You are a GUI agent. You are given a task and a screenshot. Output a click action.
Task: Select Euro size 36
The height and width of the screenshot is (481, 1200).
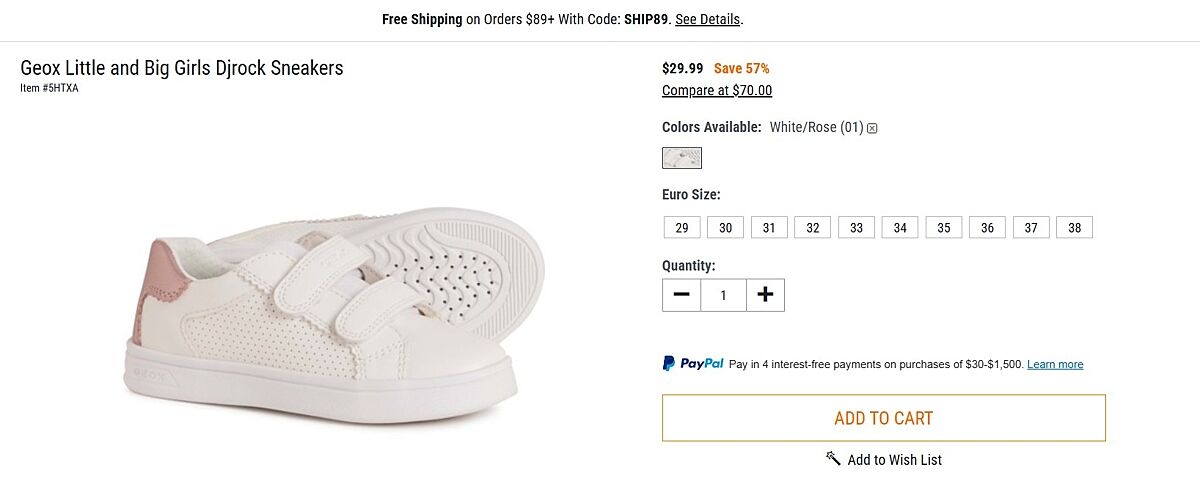pos(987,228)
